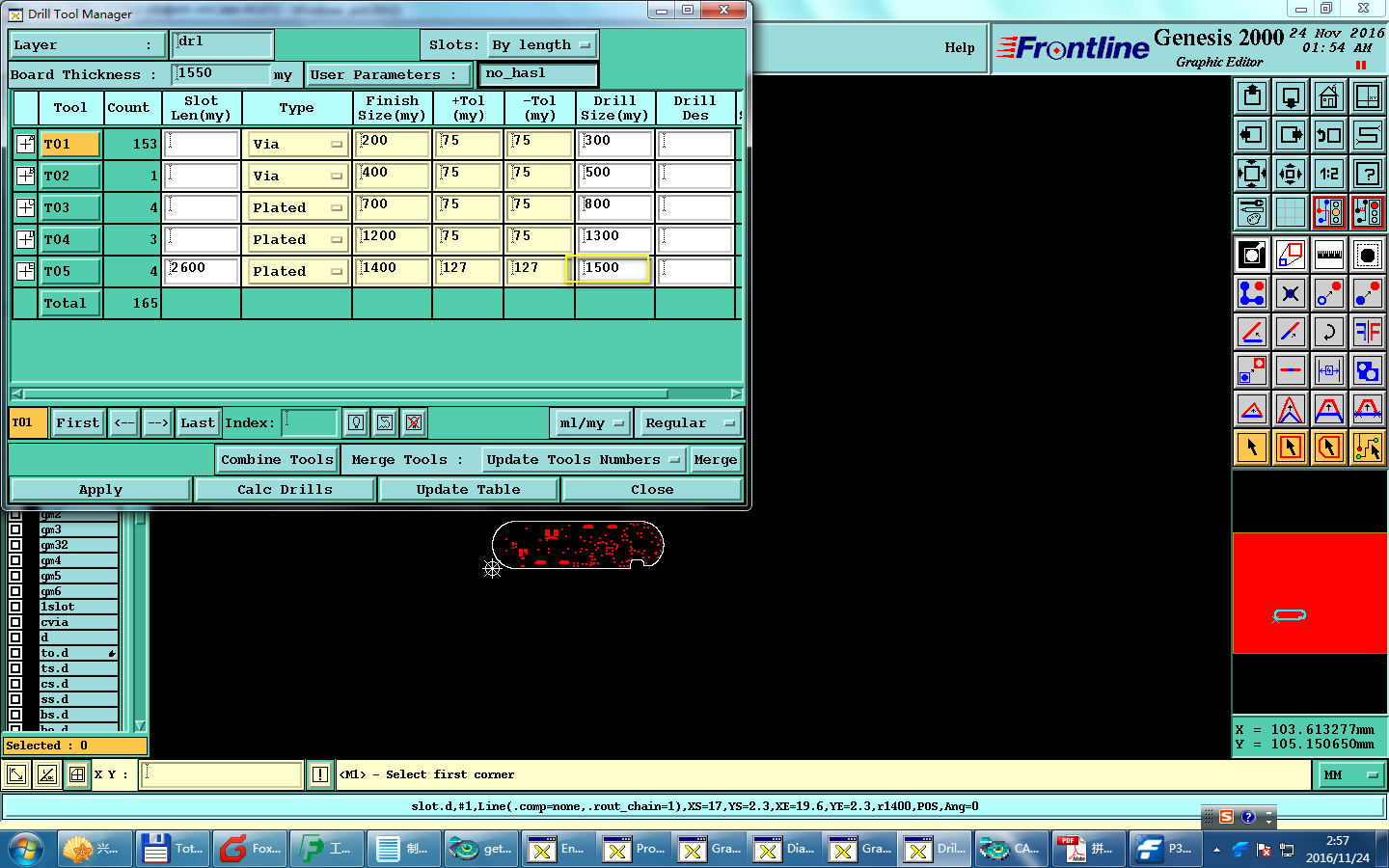Click the User Parameters selector button
Screen dimensions: 1389x868
(390, 74)
